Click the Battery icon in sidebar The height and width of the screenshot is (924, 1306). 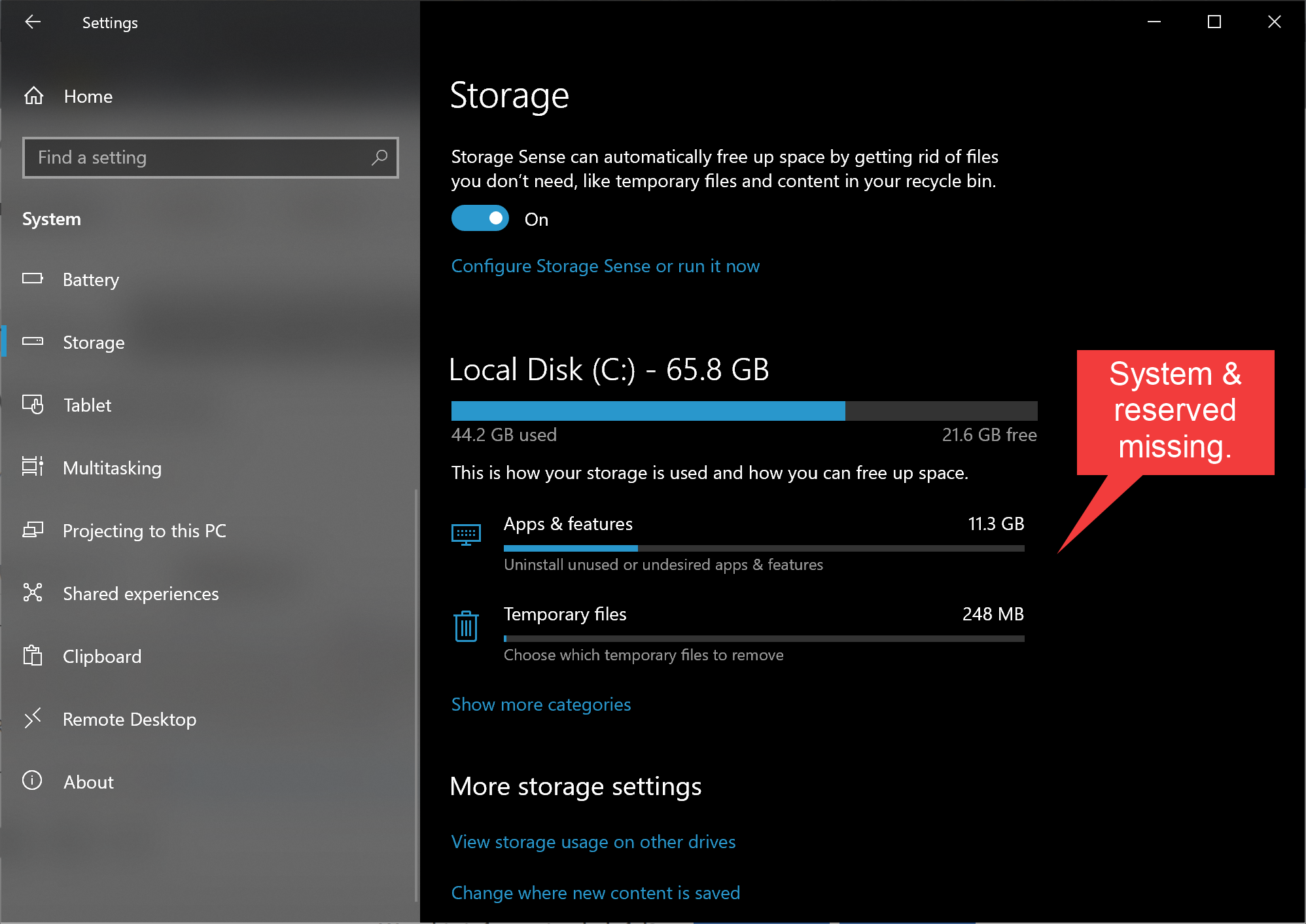(33, 279)
